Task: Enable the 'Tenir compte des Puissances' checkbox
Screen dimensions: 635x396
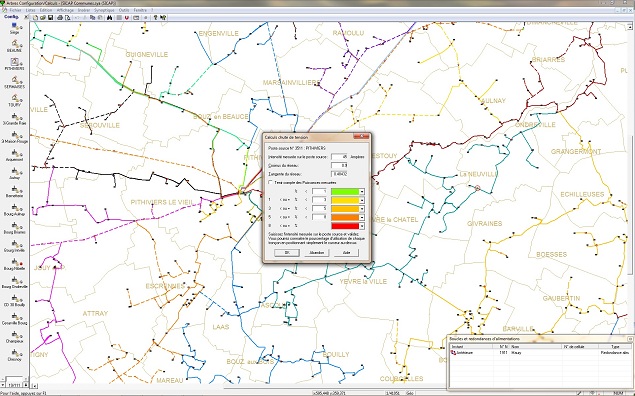Action: [x=271, y=183]
